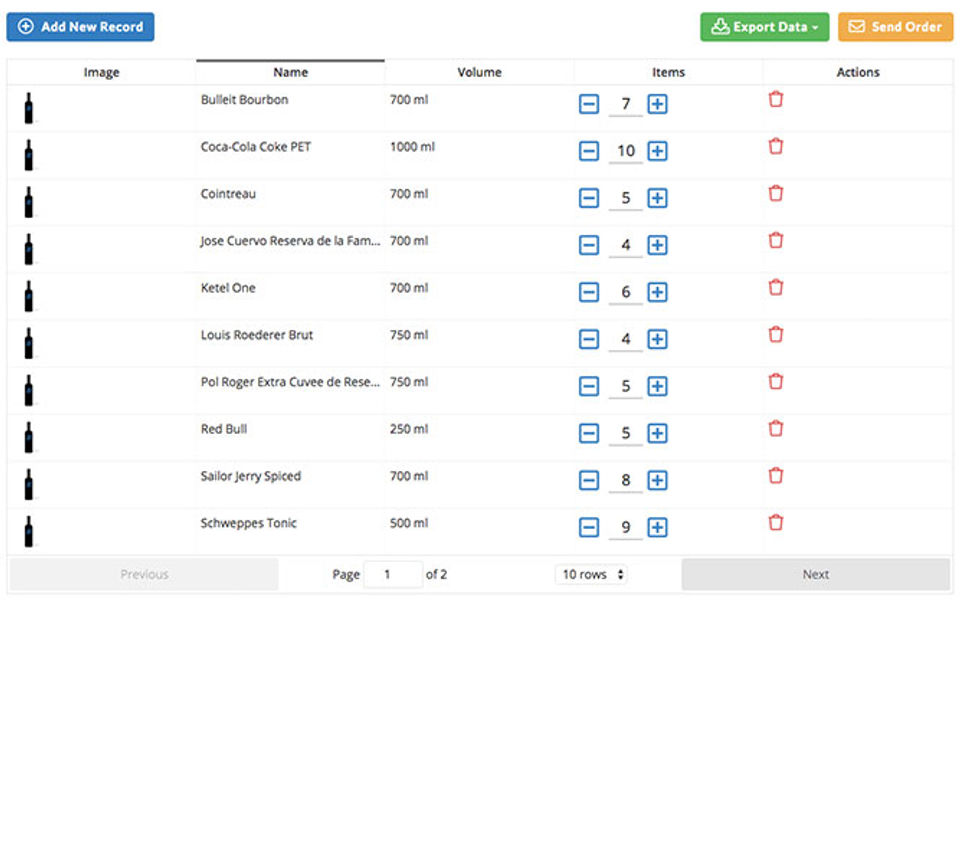Decrease Jose Cuervo Reserva quantity
The image size is (960, 864).
(588, 246)
